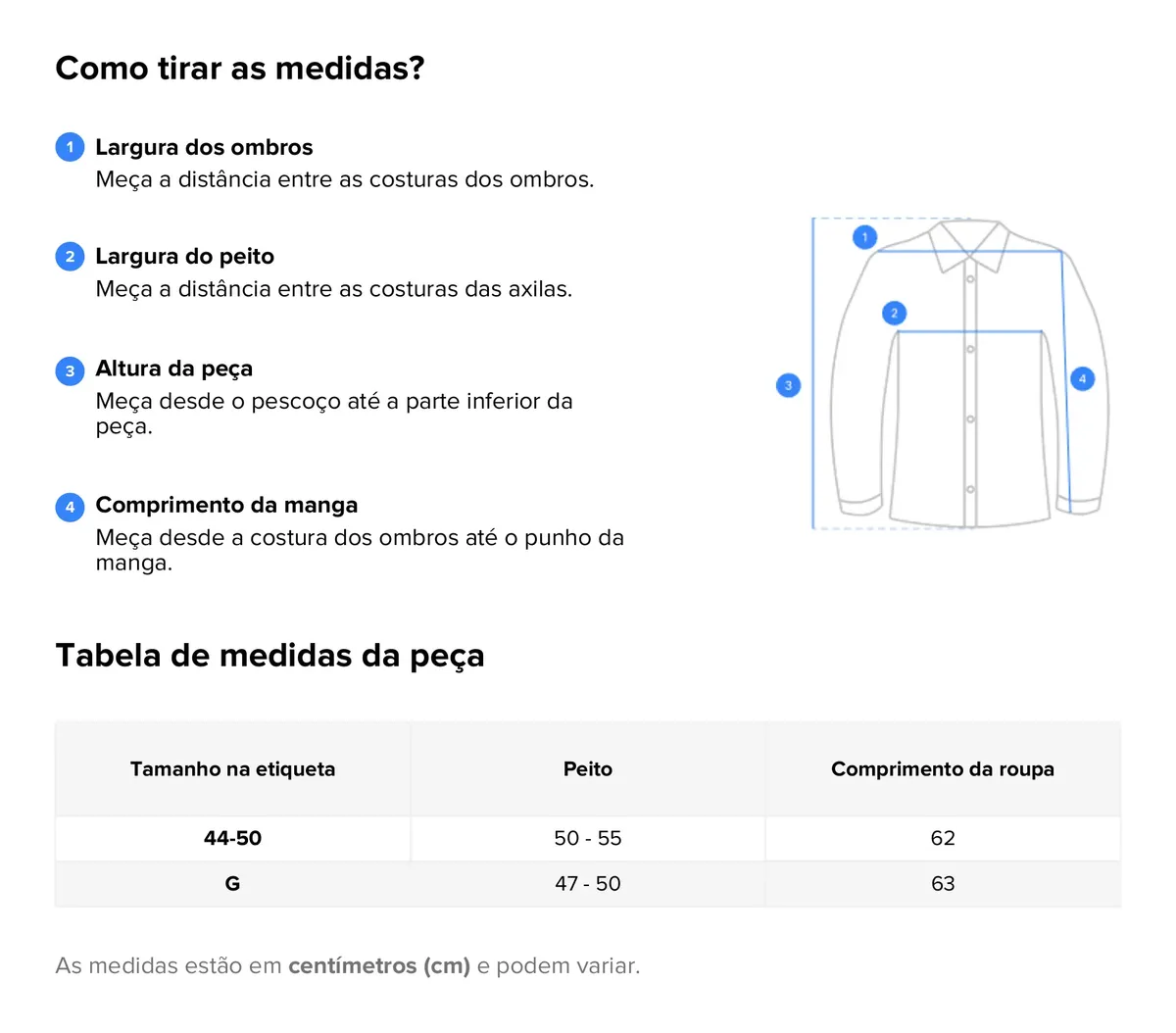Click marker 1 on the shirt diagram
Screen dimensions: 1176x1033
[x=864, y=237]
